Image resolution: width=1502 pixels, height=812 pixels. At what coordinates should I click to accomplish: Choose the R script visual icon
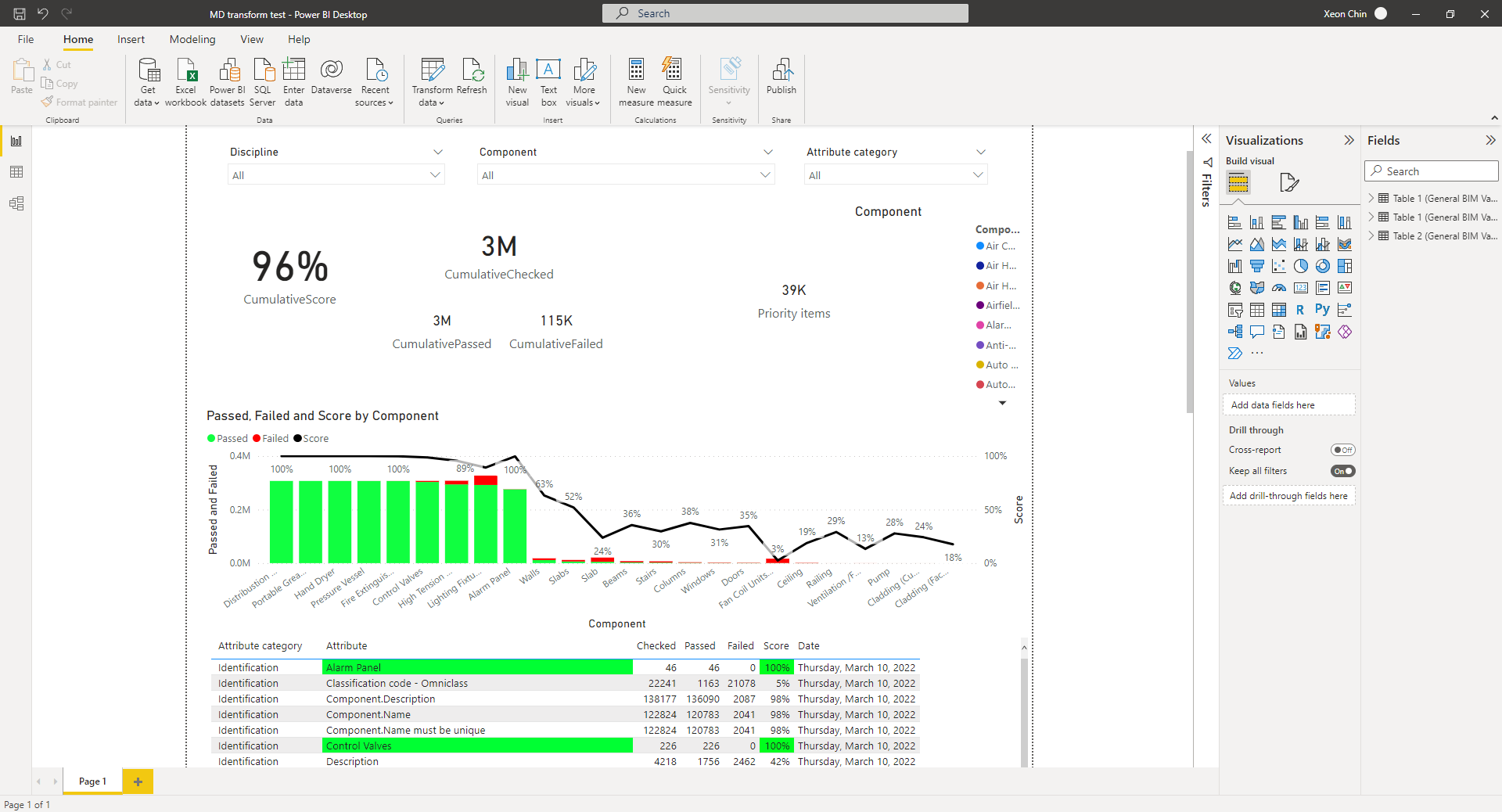point(1300,310)
